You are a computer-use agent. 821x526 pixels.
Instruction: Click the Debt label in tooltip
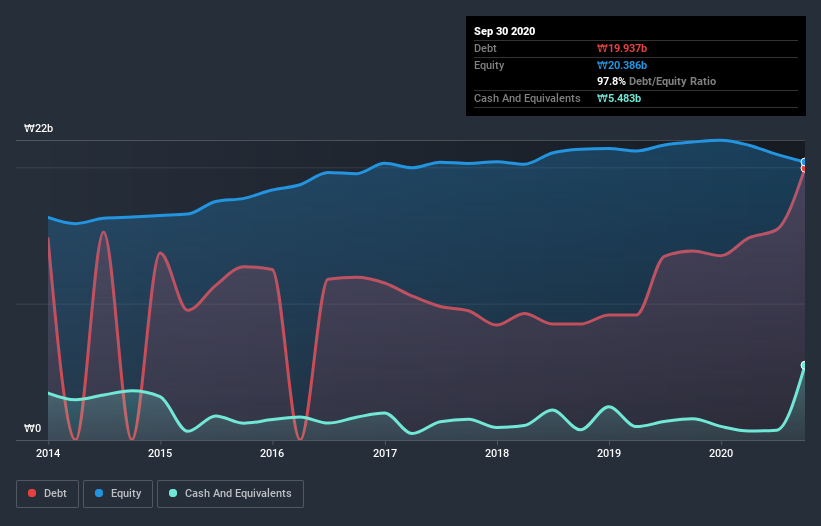pos(485,48)
